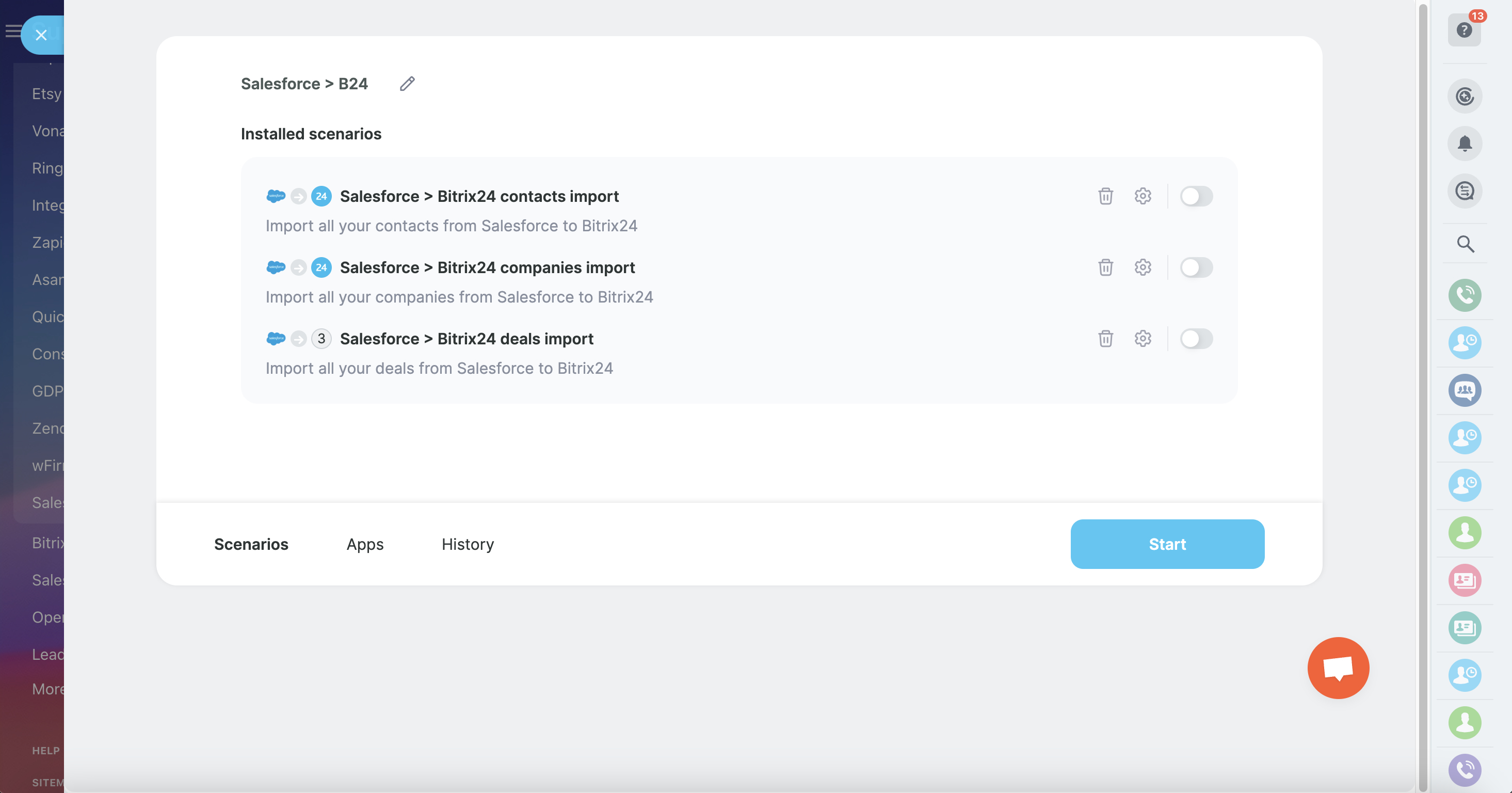Switch to the History tab

(467, 544)
